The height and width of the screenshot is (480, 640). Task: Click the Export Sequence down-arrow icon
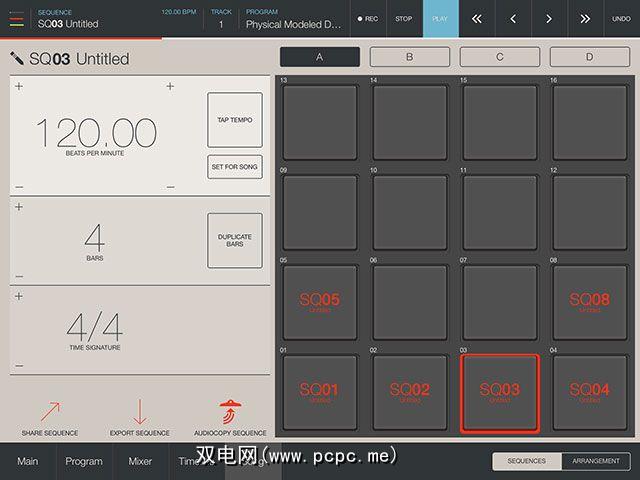click(140, 411)
